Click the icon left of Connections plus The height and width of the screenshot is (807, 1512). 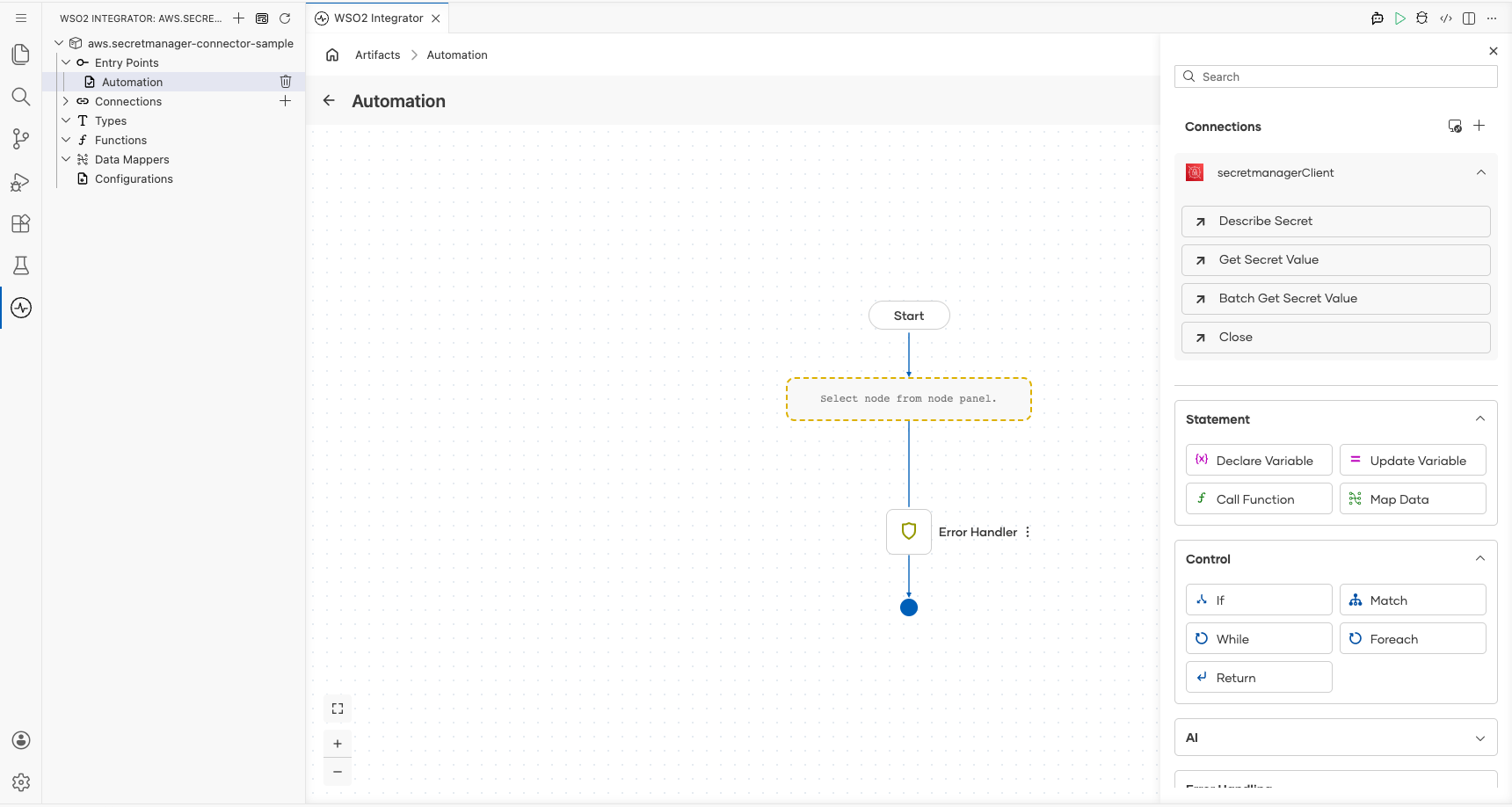point(1455,126)
